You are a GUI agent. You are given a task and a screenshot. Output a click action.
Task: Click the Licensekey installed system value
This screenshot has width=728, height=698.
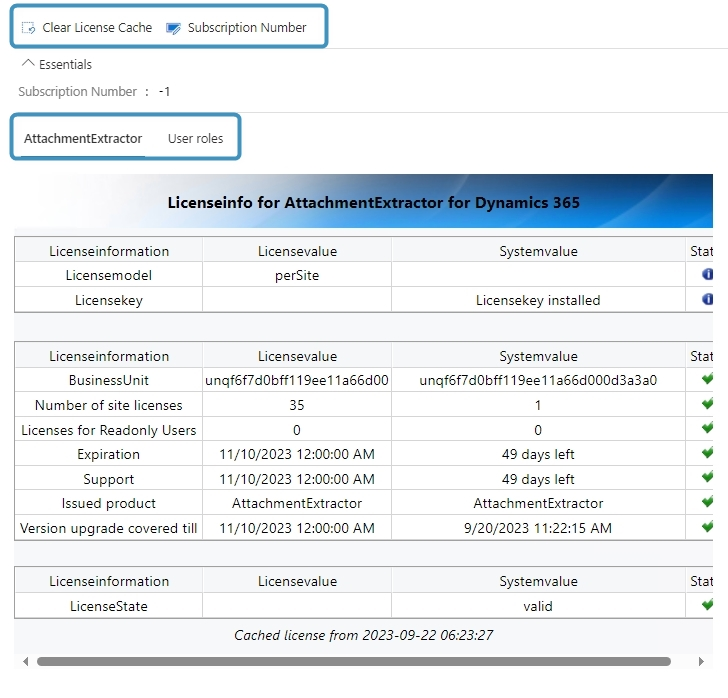pyautogui.click(x=538, y=300)
